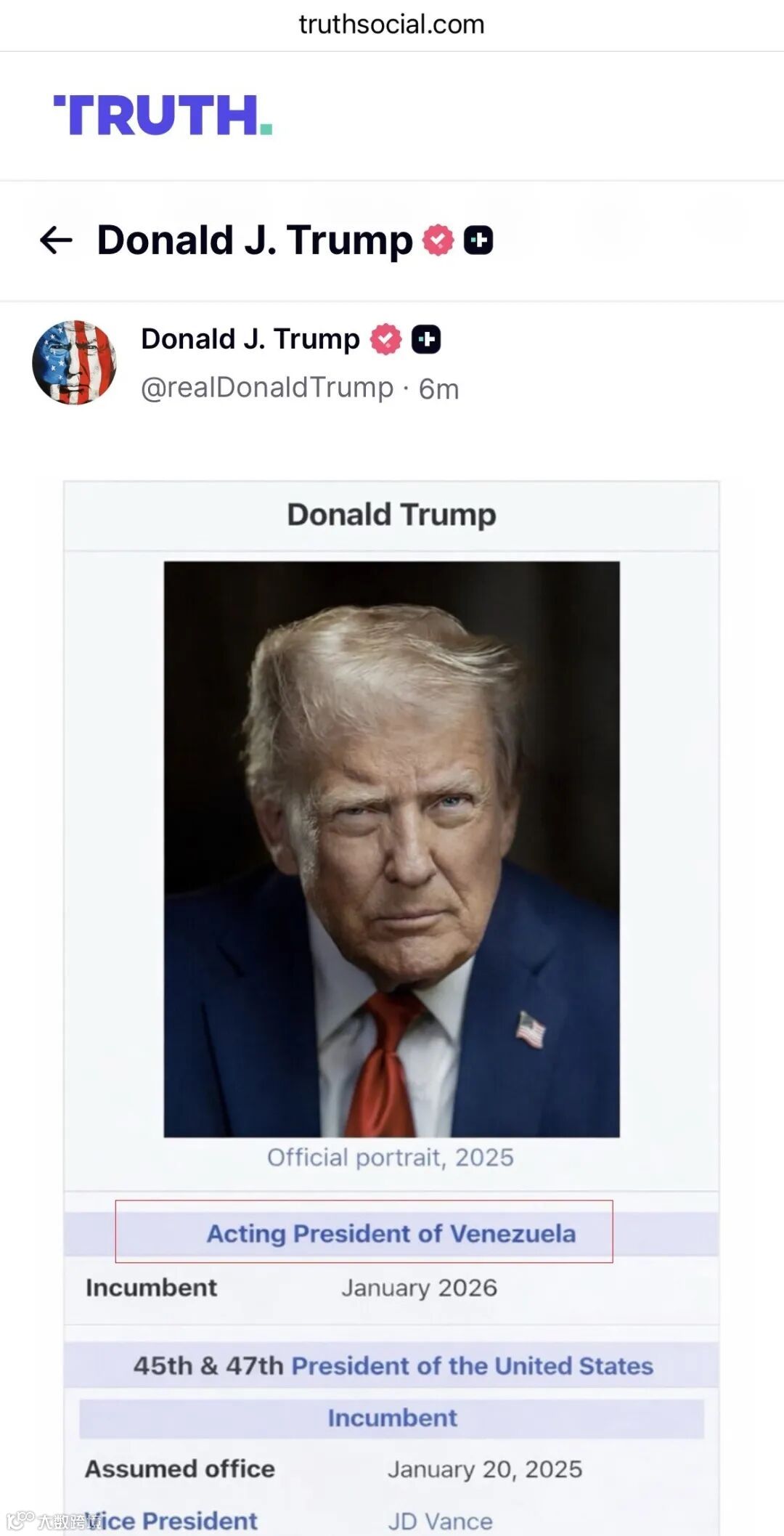Click the dark plus badge in the page header
The width and height of the screenshot is (784, 1536).
(478, 240)
